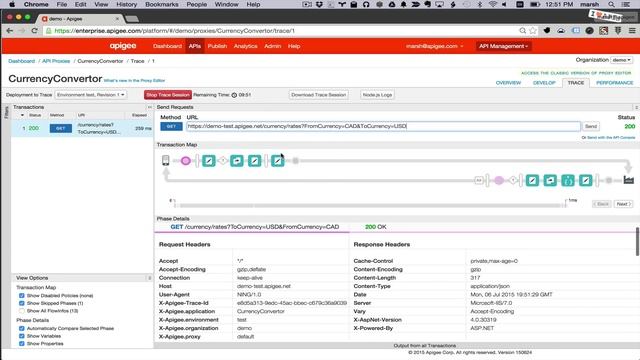The width and height of the screenshot is (640, 360).
Task: Select the pink circle in the response flow
Action: (499, 180)
